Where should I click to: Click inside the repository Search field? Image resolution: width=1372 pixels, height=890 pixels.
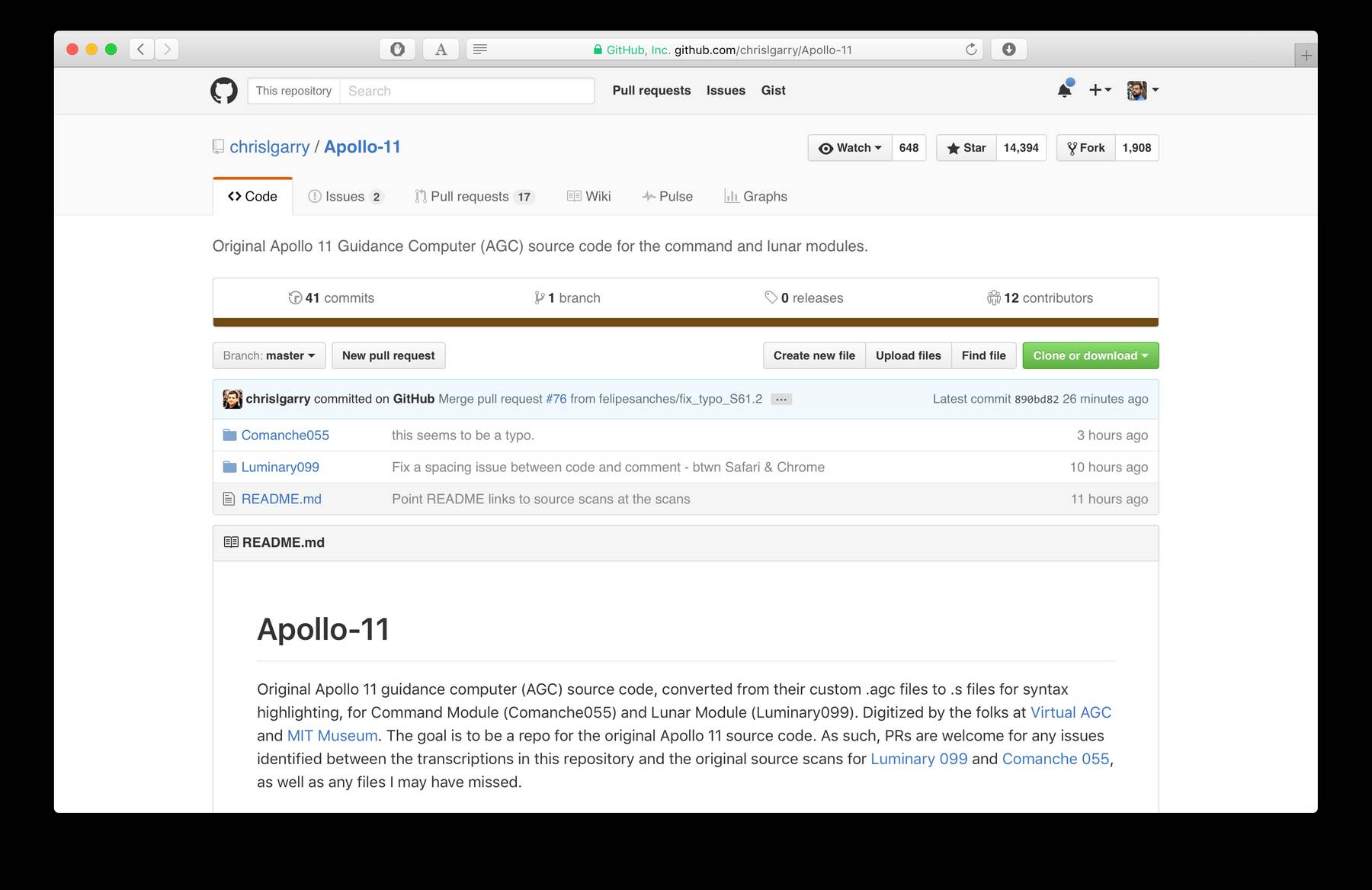click(466, 90)
